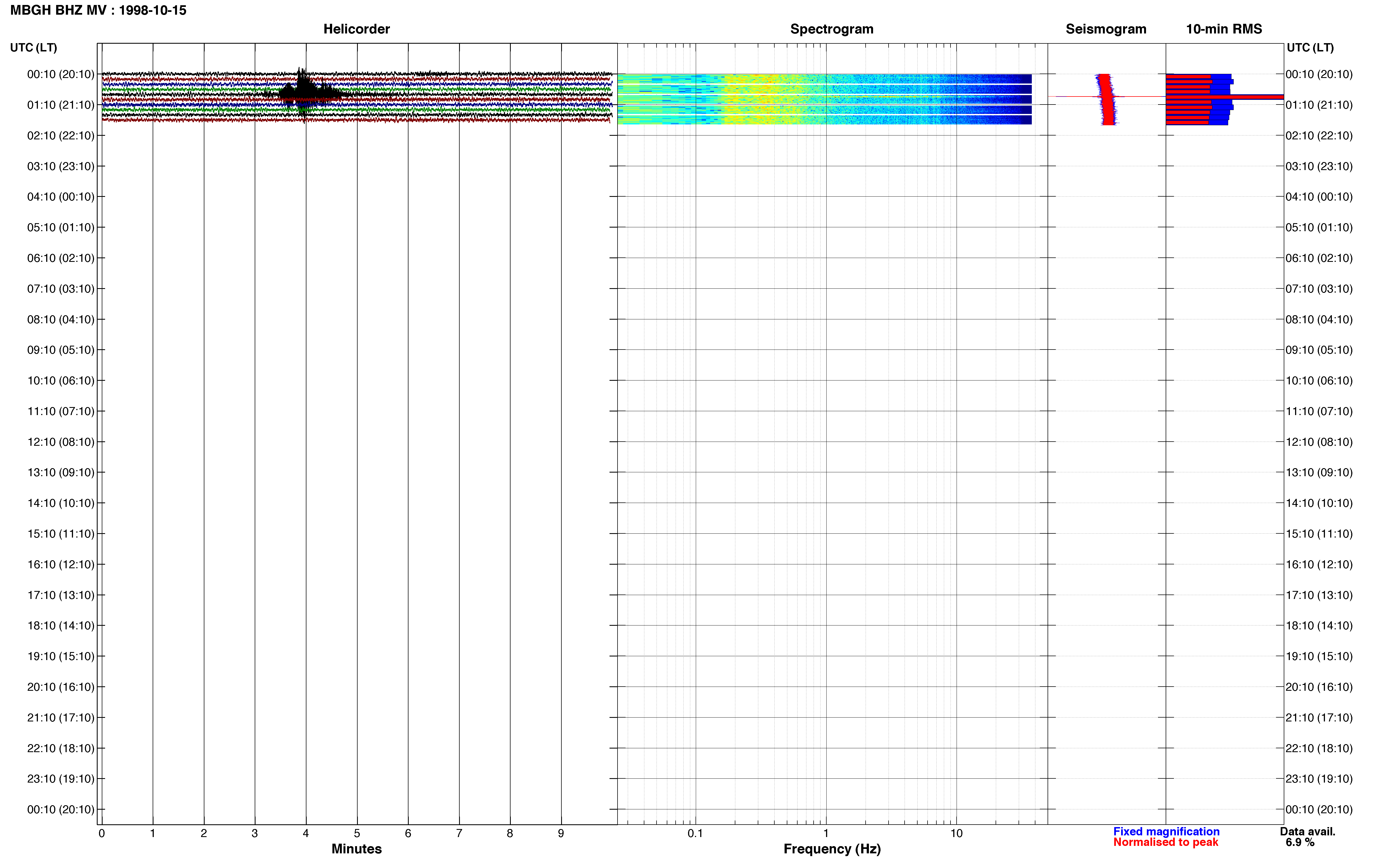Image resolution: width=1388 pixels, height=868 pixels.
Task: Click left time label '18:10 (14:10)'
Action: pos(61,626)
